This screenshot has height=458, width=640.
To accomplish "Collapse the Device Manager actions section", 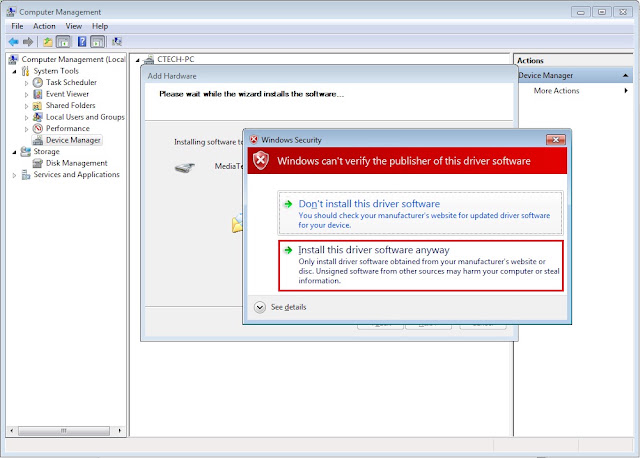I will [x=625, y=76].
